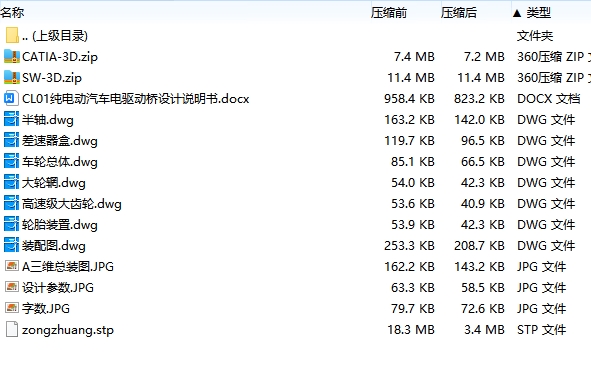Click the blank file icon of zongzhuang.stp
Image resolution: width=591 pixels, height=377 pixels.
pyautogui.click(x=12, y=329)
